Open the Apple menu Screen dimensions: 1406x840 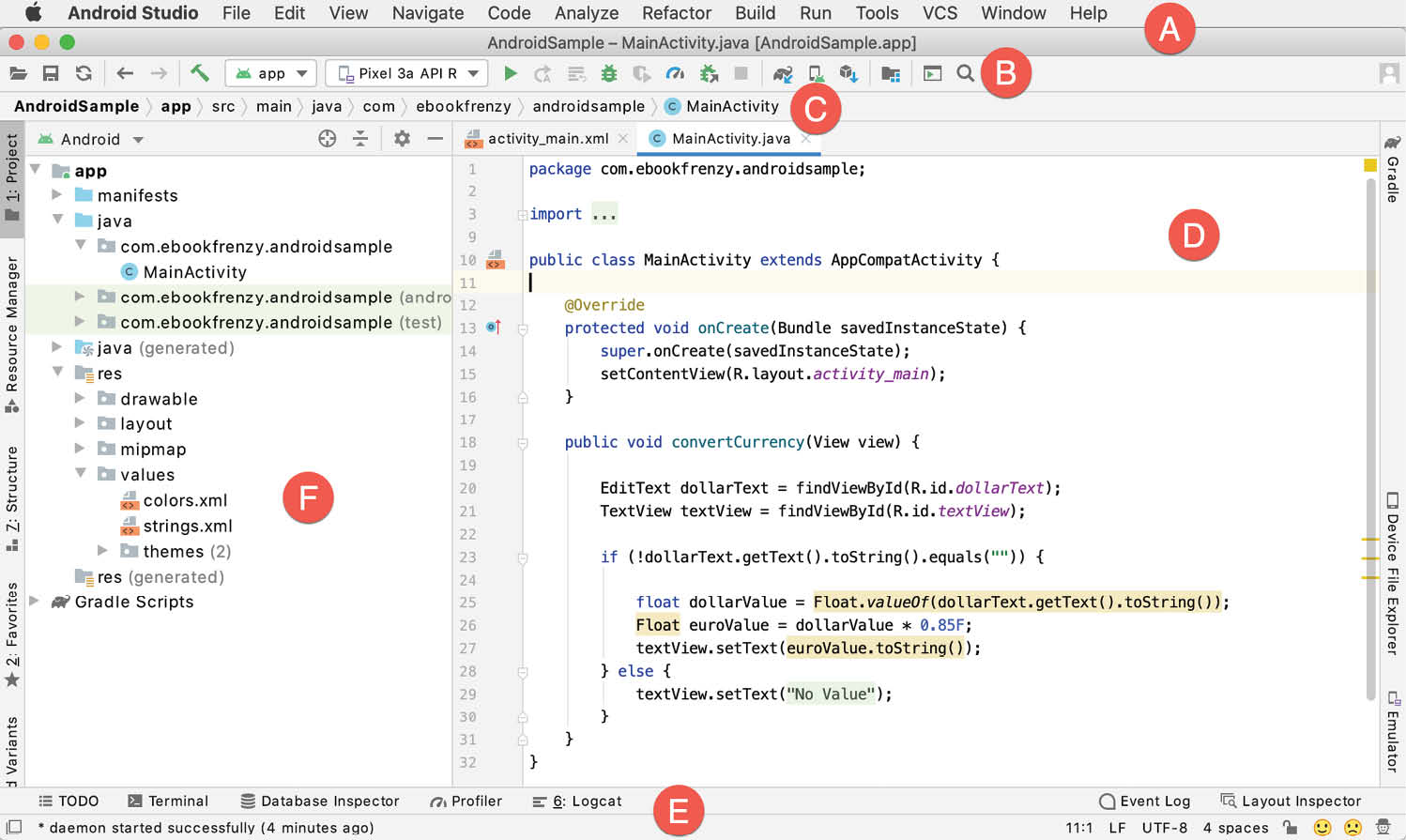click(x=34, y=13)
